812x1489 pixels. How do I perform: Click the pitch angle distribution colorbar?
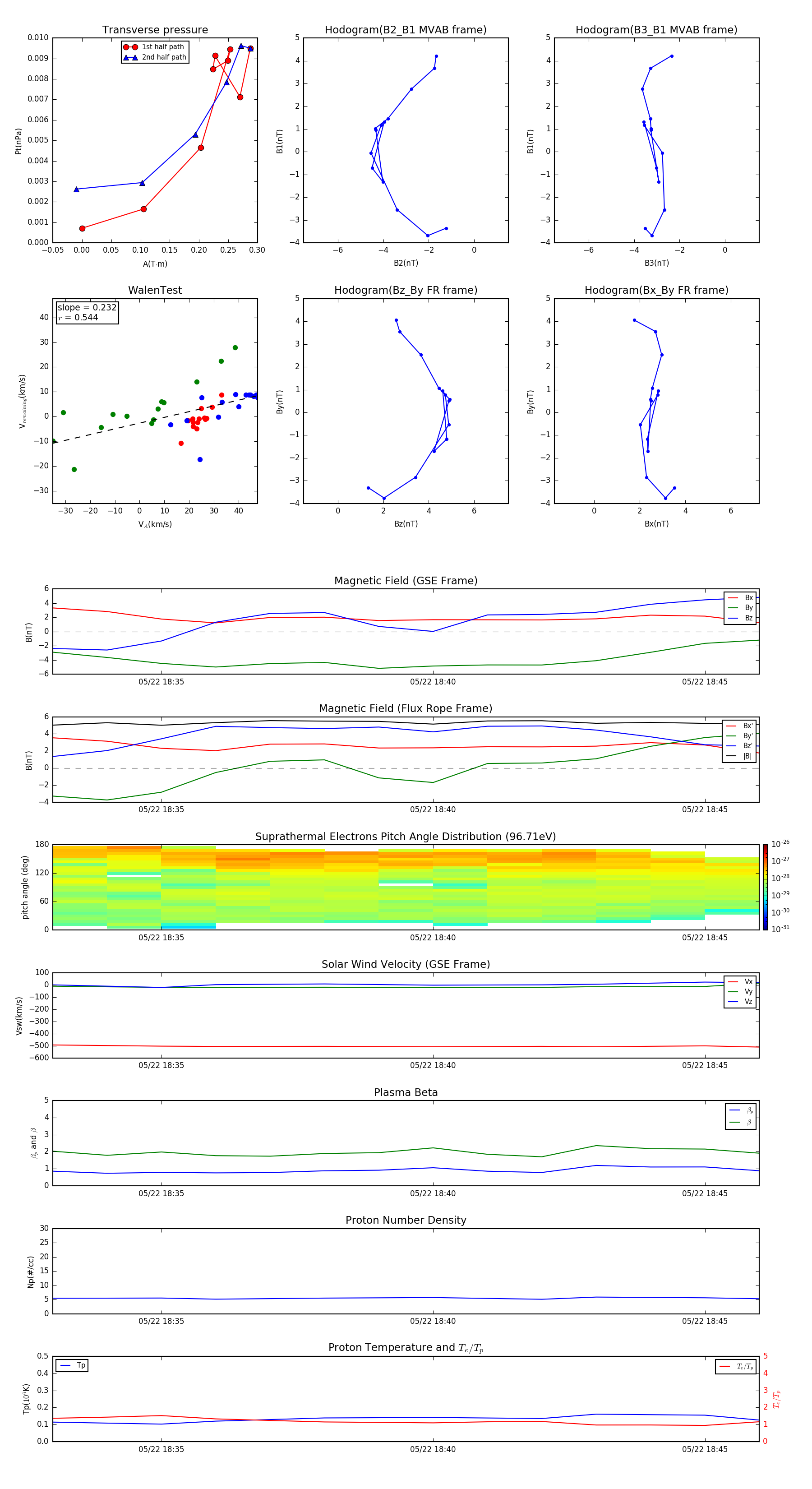coord(765,887)
